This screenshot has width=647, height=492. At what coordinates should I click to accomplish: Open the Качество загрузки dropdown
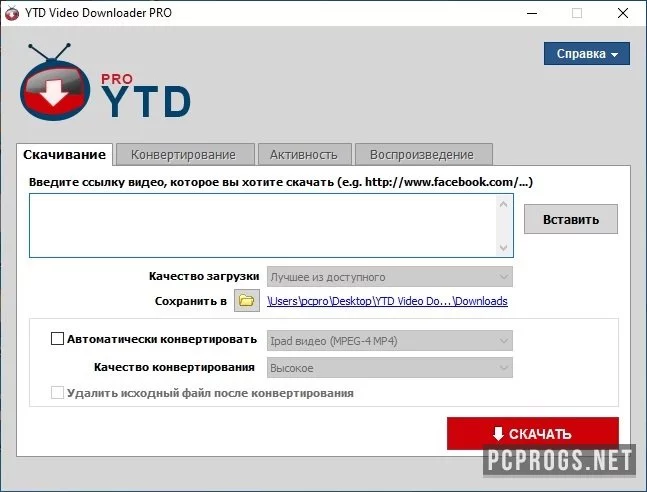pos(390,277)
